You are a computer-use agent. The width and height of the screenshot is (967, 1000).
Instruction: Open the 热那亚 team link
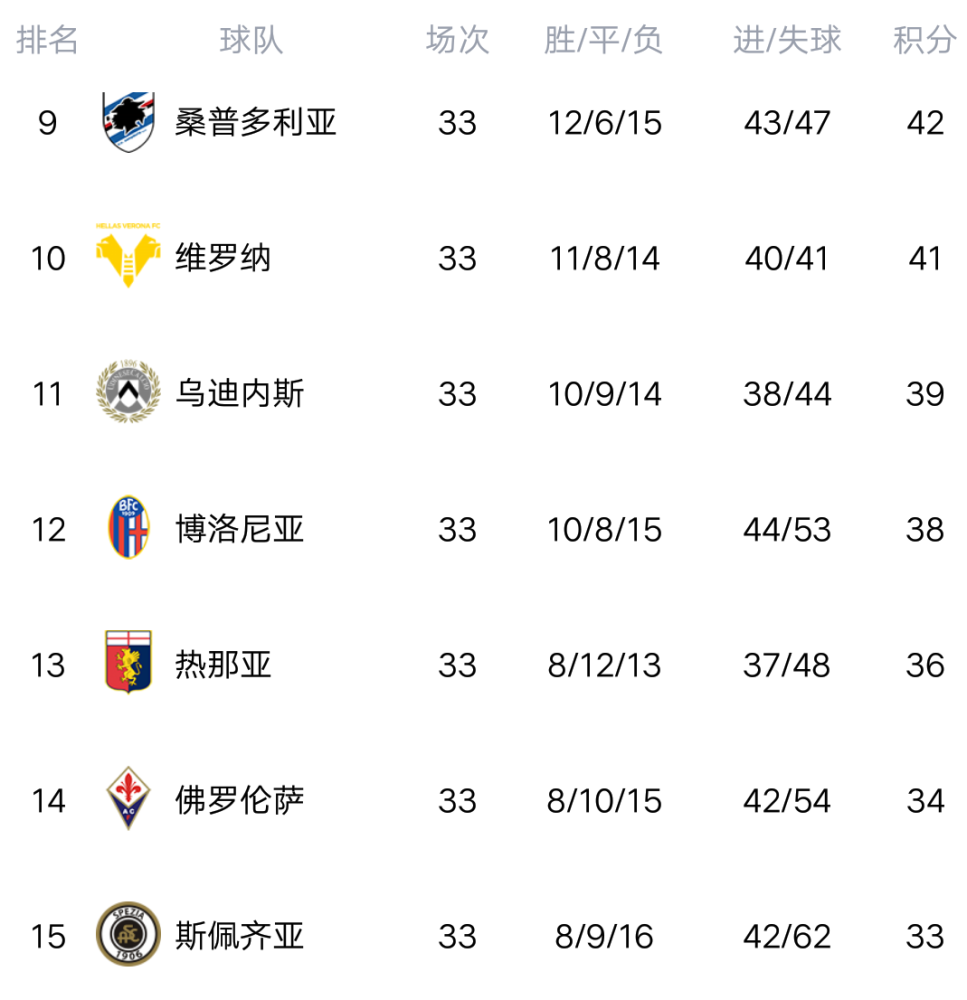223,665
